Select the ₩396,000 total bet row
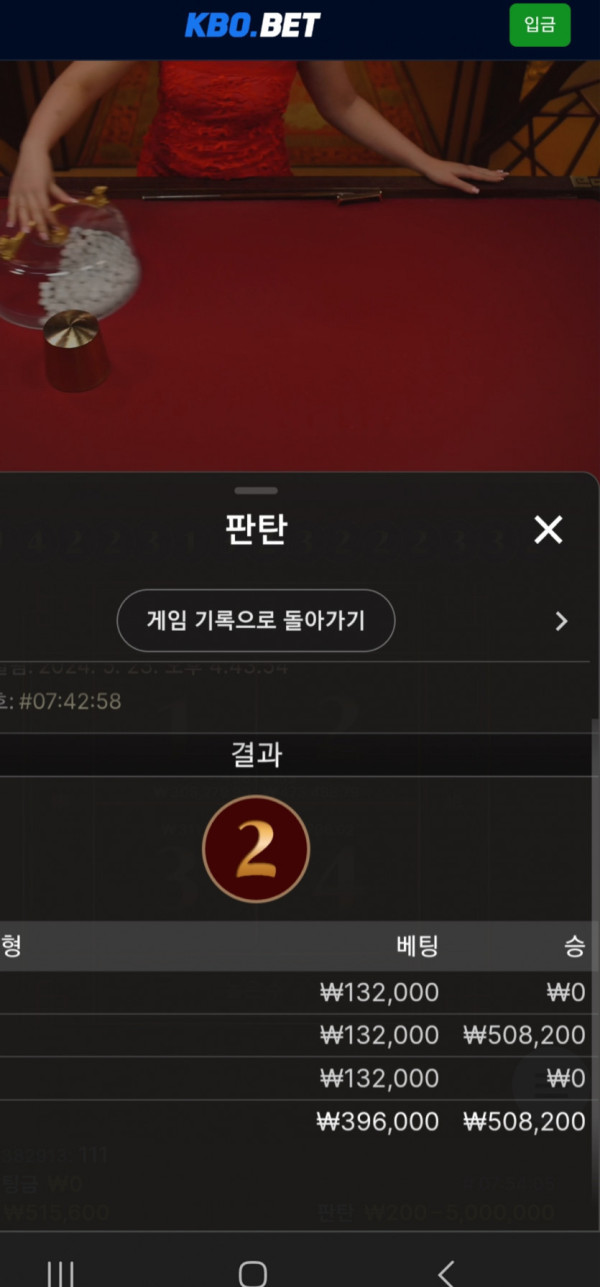 (300, 1122)
